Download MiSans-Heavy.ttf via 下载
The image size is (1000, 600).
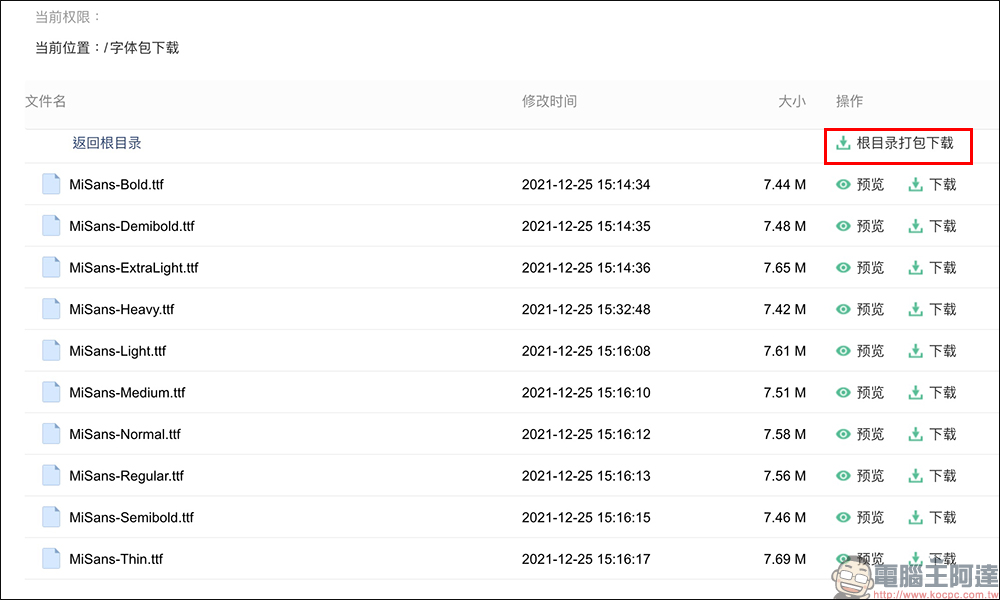tap(932, 309)
